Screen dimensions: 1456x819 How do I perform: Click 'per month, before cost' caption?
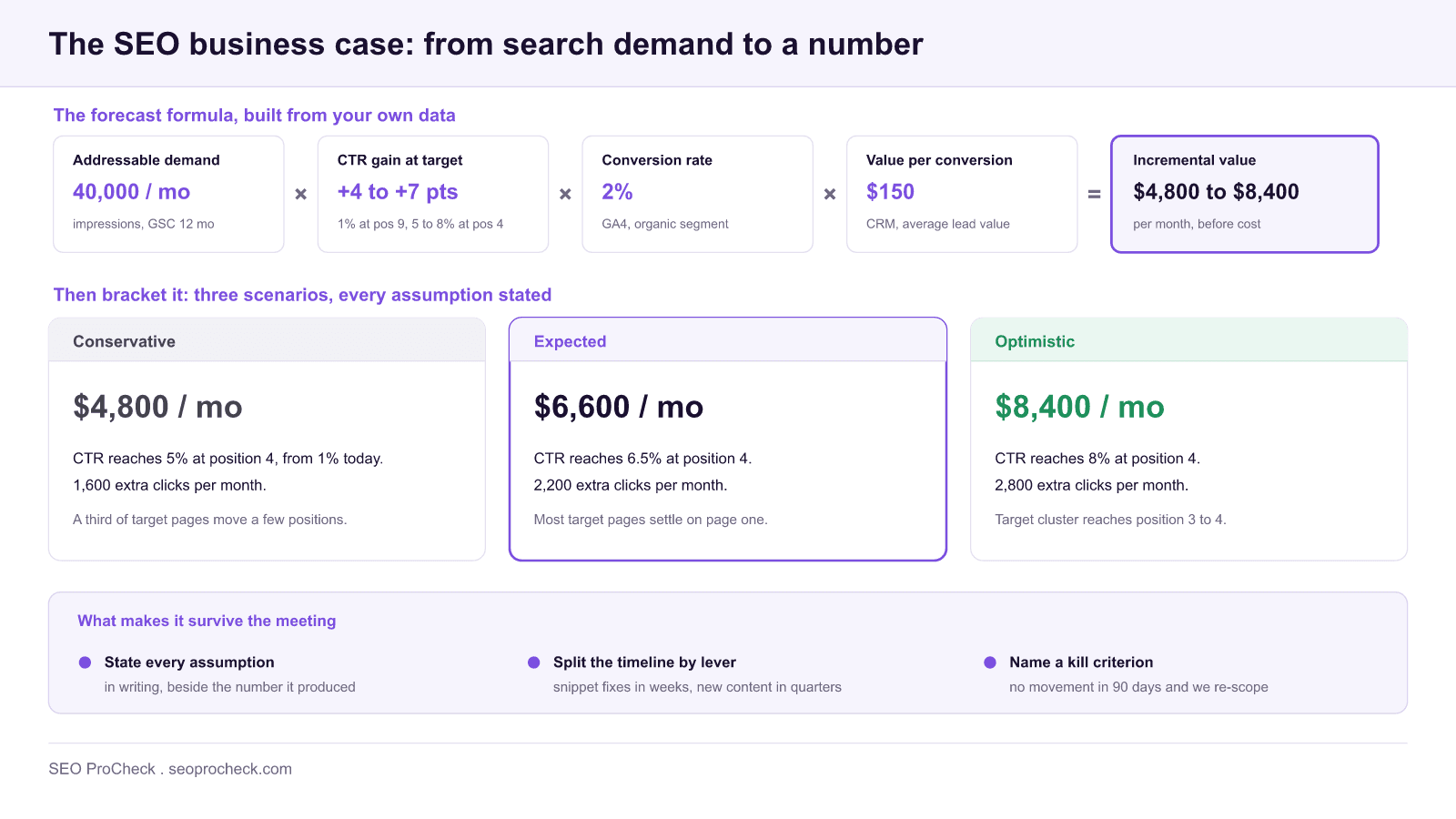(1197, 224)
